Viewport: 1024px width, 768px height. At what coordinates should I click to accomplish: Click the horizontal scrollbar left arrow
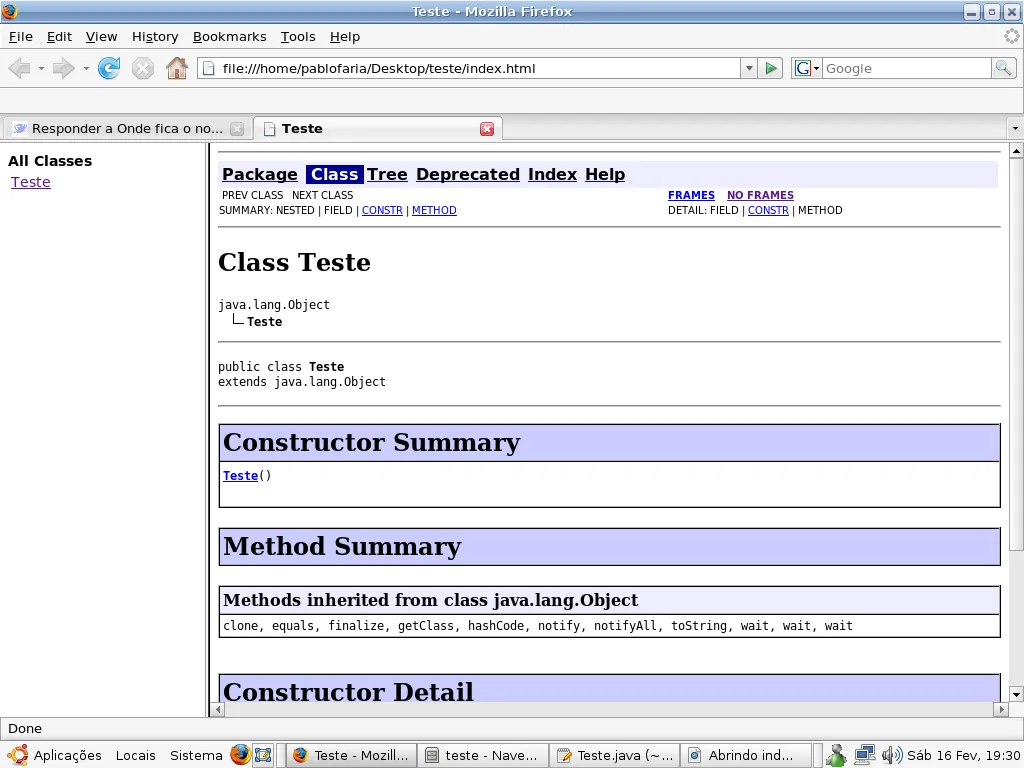coord(218,709)
